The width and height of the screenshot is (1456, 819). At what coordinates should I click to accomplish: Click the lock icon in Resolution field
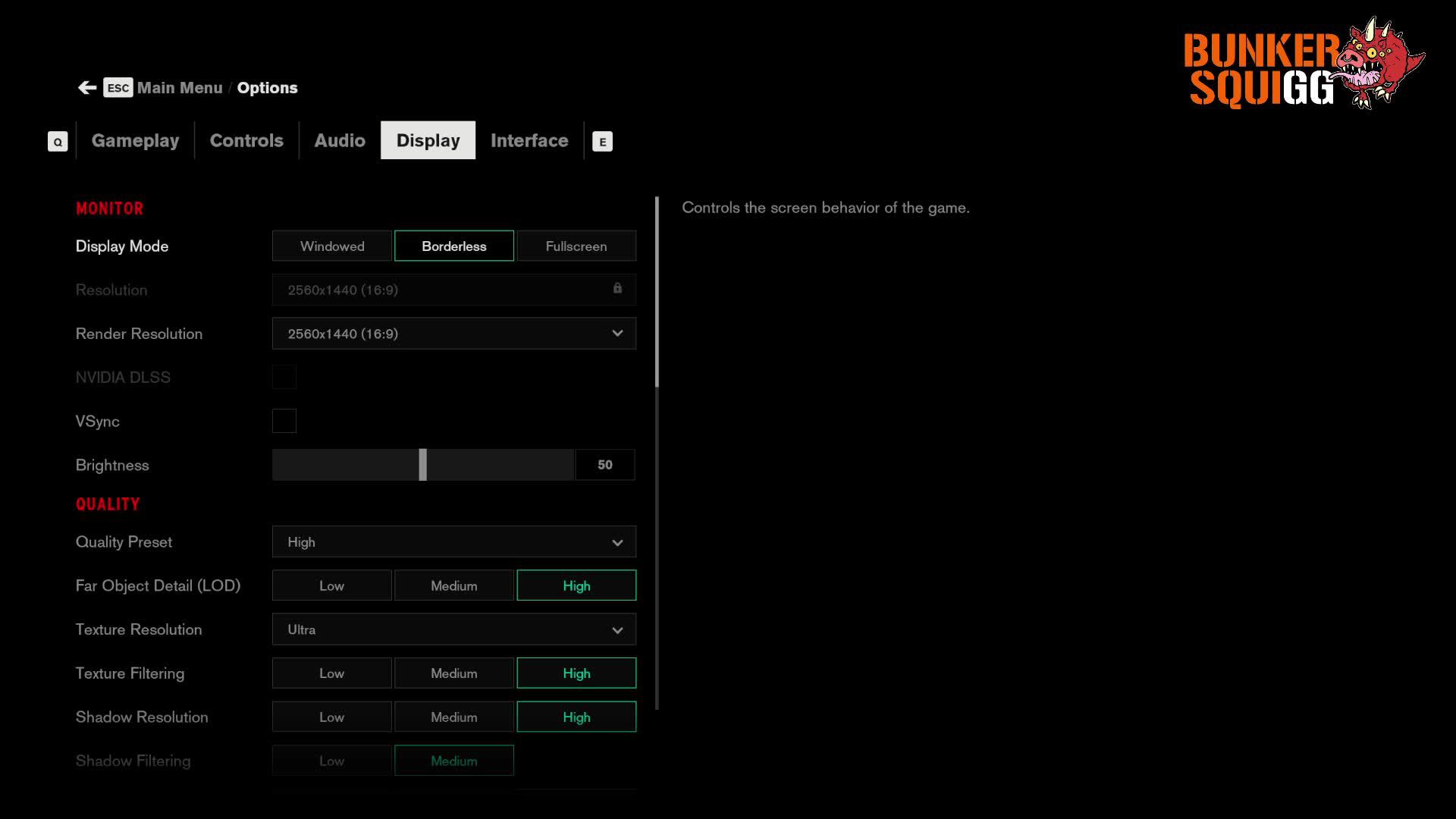coord(617,288)
